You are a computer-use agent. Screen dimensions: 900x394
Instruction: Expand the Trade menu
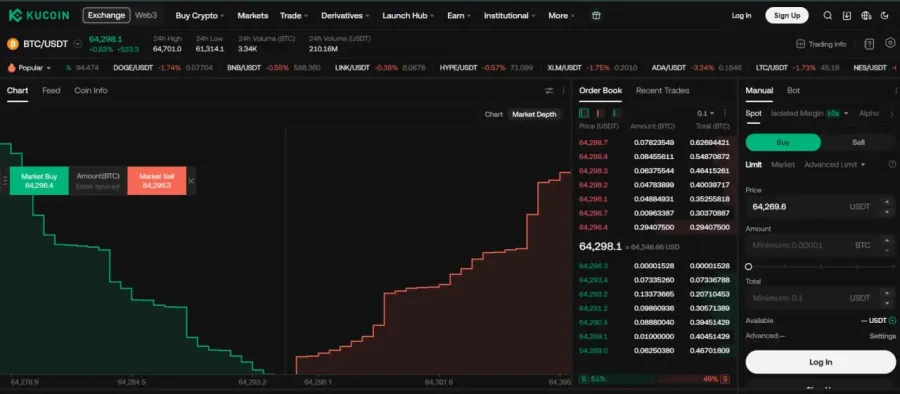tap(294, 16)
